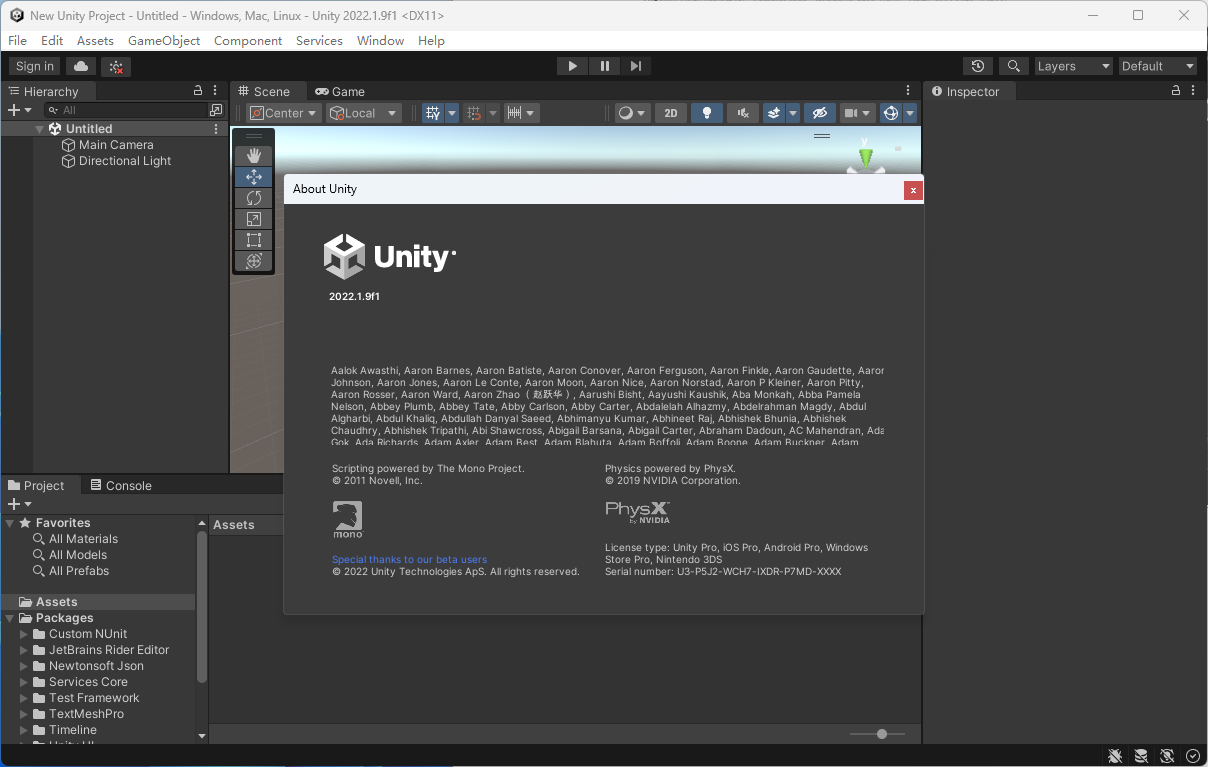1208x767 pixels.
Task: Open the GameObject menu
Action: [164, 41]
